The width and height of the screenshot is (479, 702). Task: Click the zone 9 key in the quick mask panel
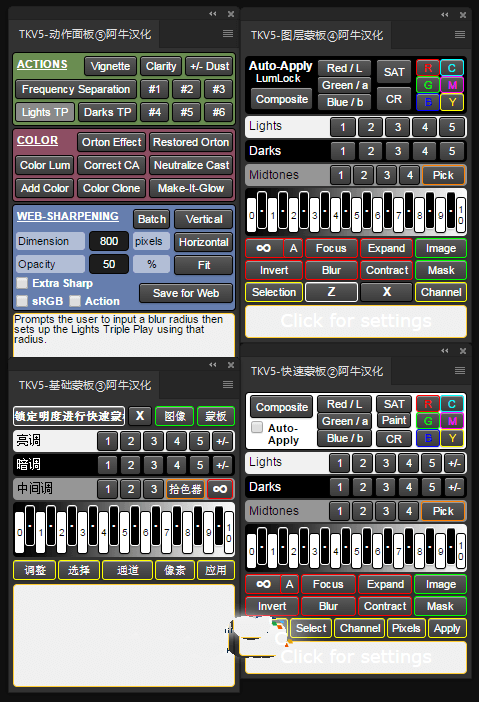click(441, 552)
